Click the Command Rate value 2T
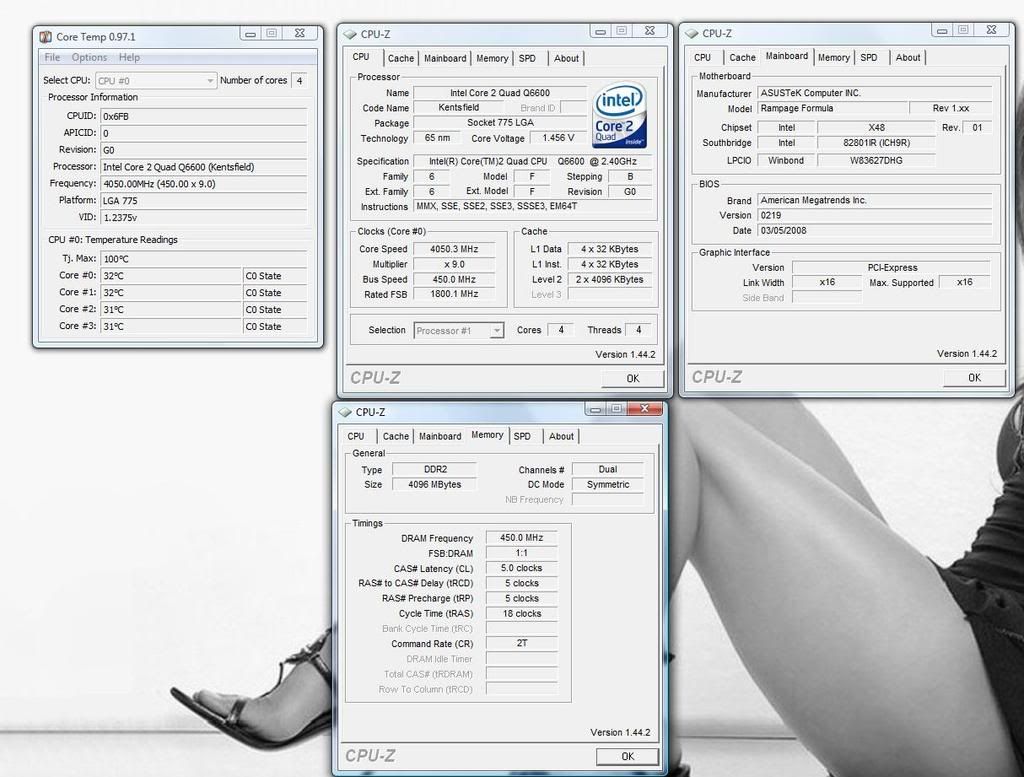This screenshot has height=777, width=1024. [x=521, y=643]
